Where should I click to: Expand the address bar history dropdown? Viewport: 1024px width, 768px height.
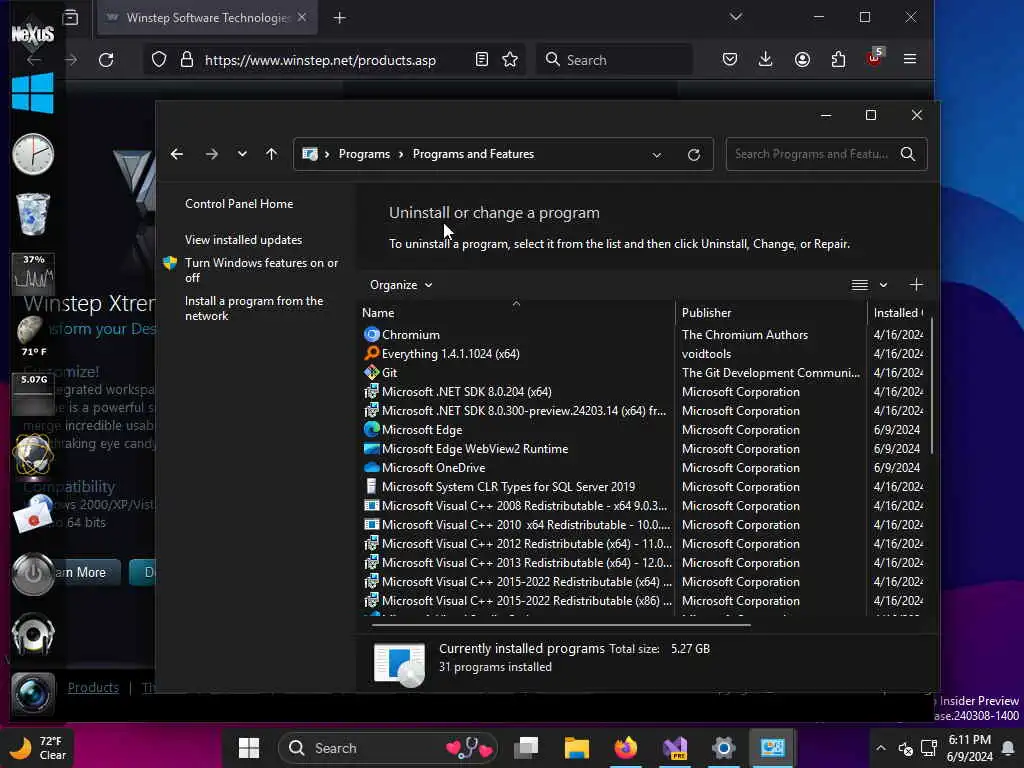657,155
